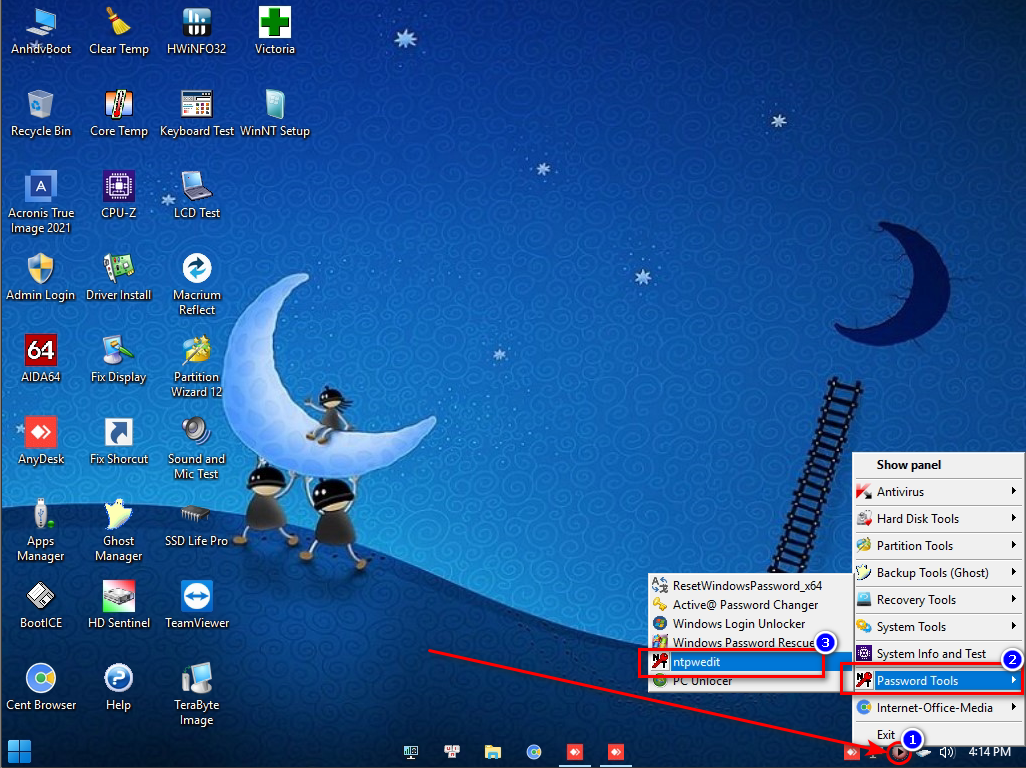Switch to the second AnyDesk taskbar window
The image size is (1026, 768).
(616, 752)
